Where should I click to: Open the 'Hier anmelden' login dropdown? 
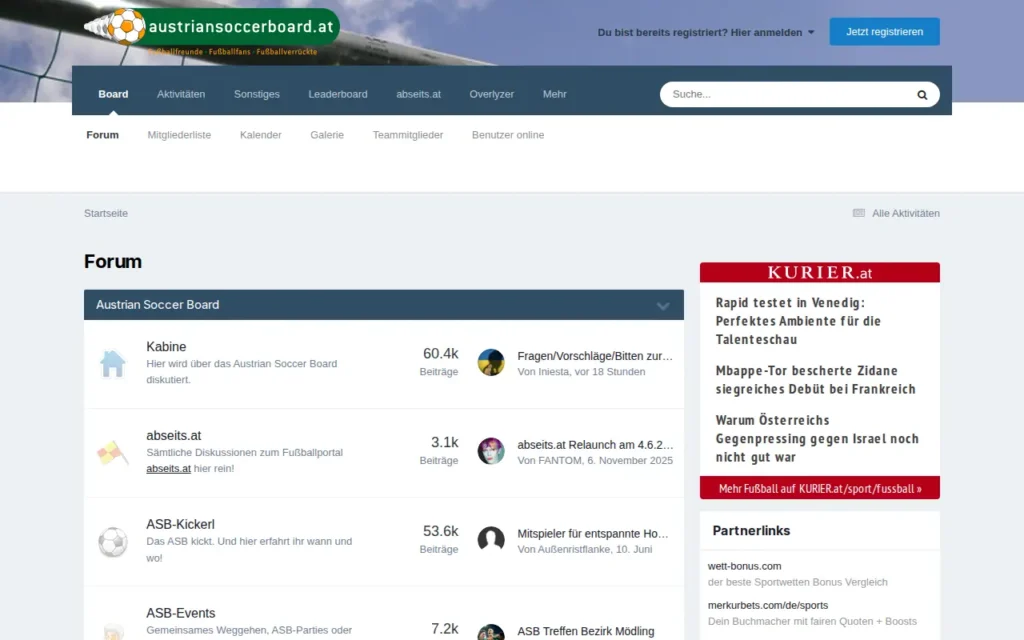(x=706, y=32)
